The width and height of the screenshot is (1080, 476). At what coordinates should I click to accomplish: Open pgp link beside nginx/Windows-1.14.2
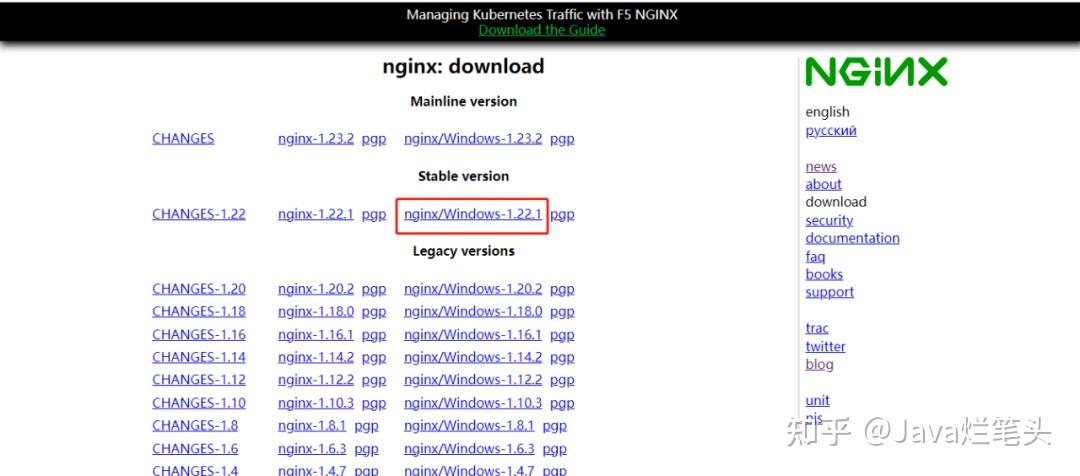click(562, 358)
